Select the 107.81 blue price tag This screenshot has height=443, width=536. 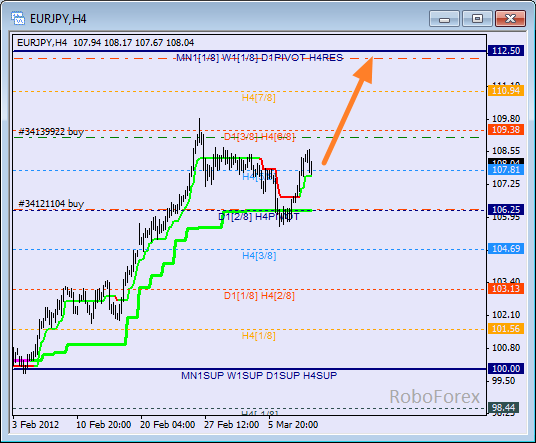(506, 170)
